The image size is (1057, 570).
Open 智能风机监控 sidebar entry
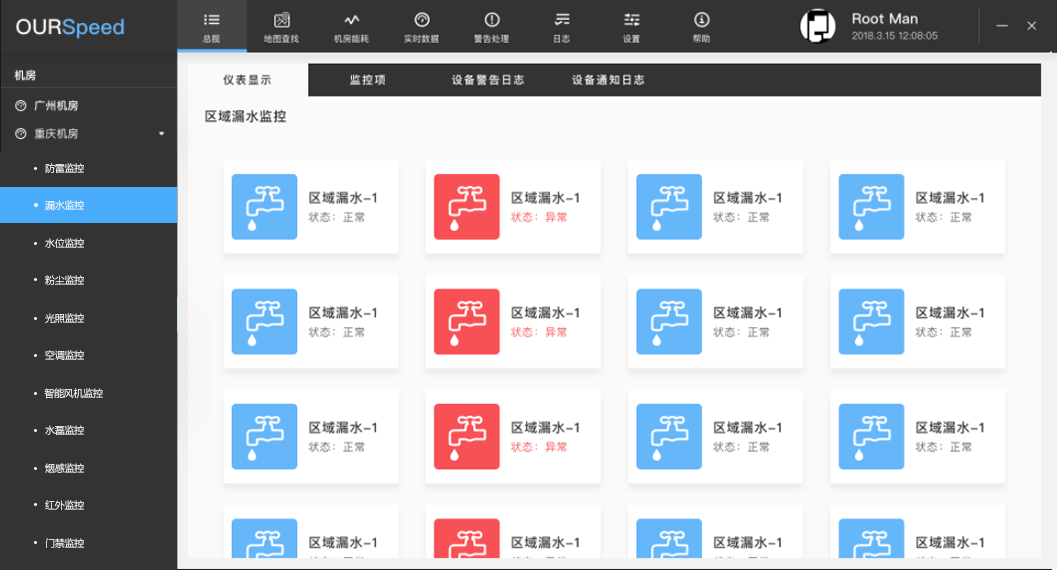click(x=74, y=393)
